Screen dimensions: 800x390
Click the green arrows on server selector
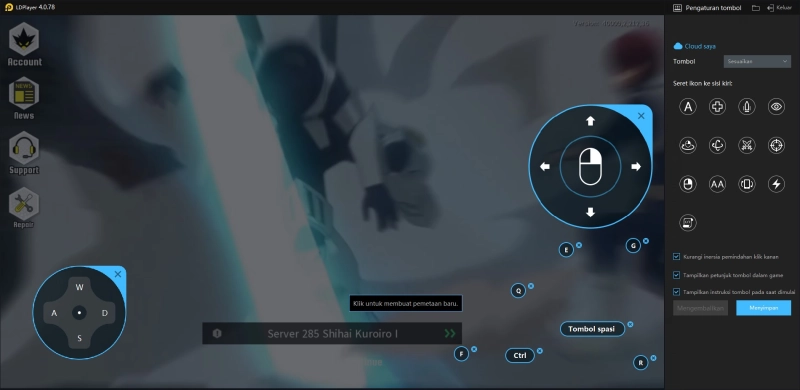[x=449, y=333]
